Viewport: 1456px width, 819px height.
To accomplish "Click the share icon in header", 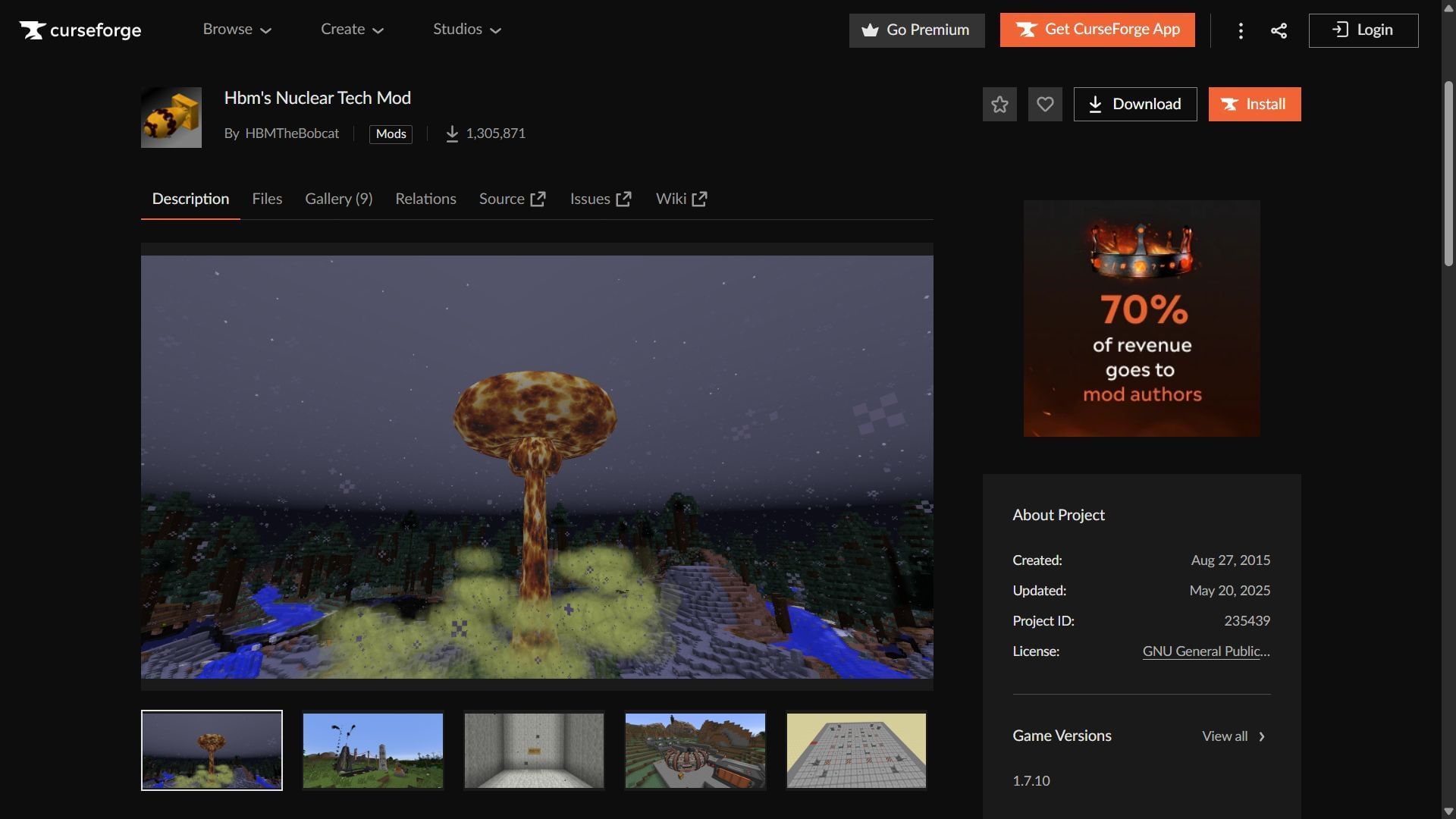I will 1279,30.
